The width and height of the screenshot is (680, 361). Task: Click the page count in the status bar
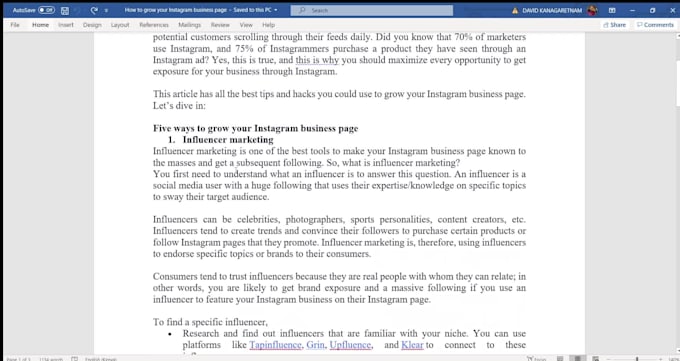18,359
